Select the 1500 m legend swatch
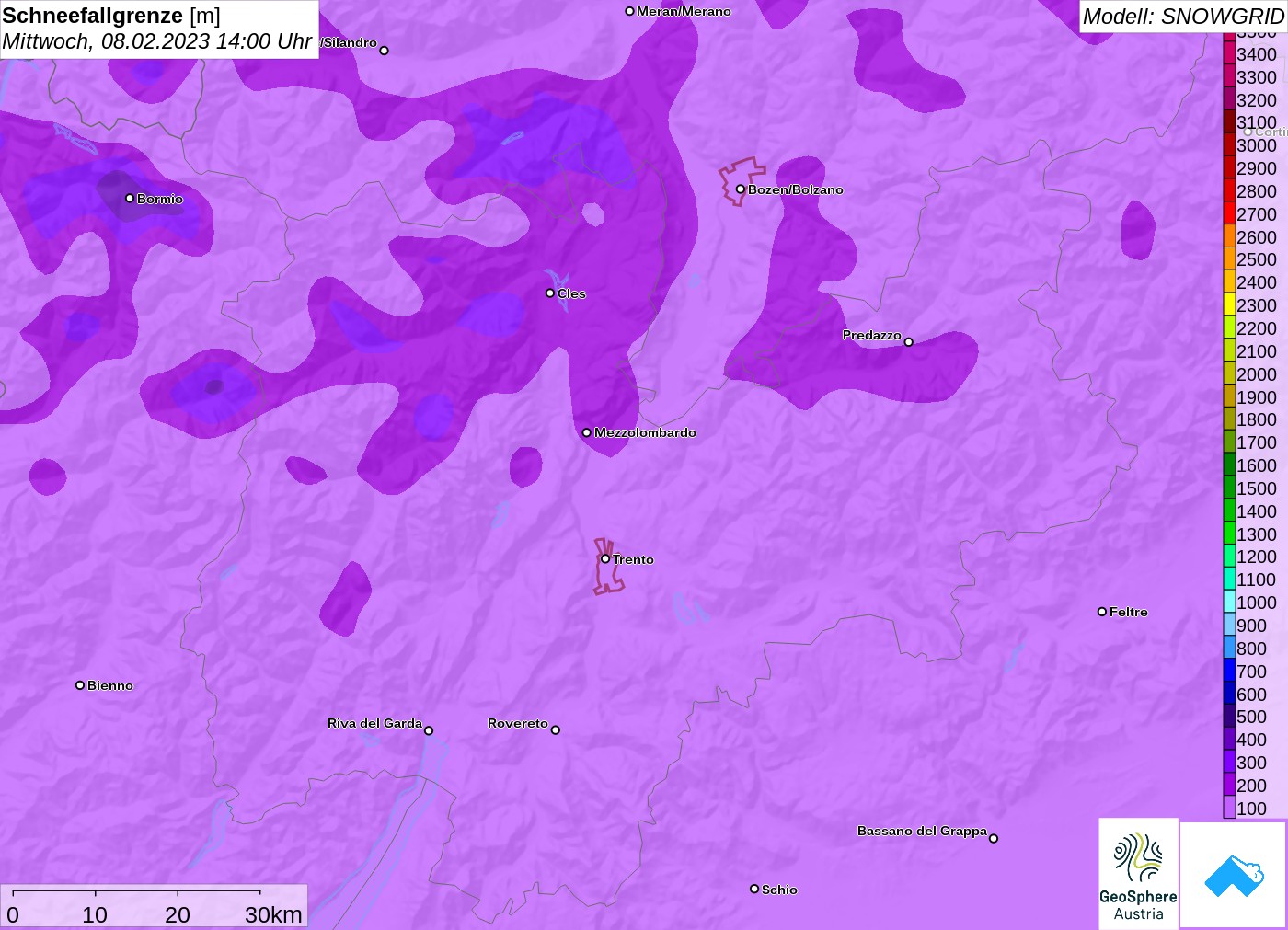The width and height of the screenshot is (1288, 930). 1229,488
